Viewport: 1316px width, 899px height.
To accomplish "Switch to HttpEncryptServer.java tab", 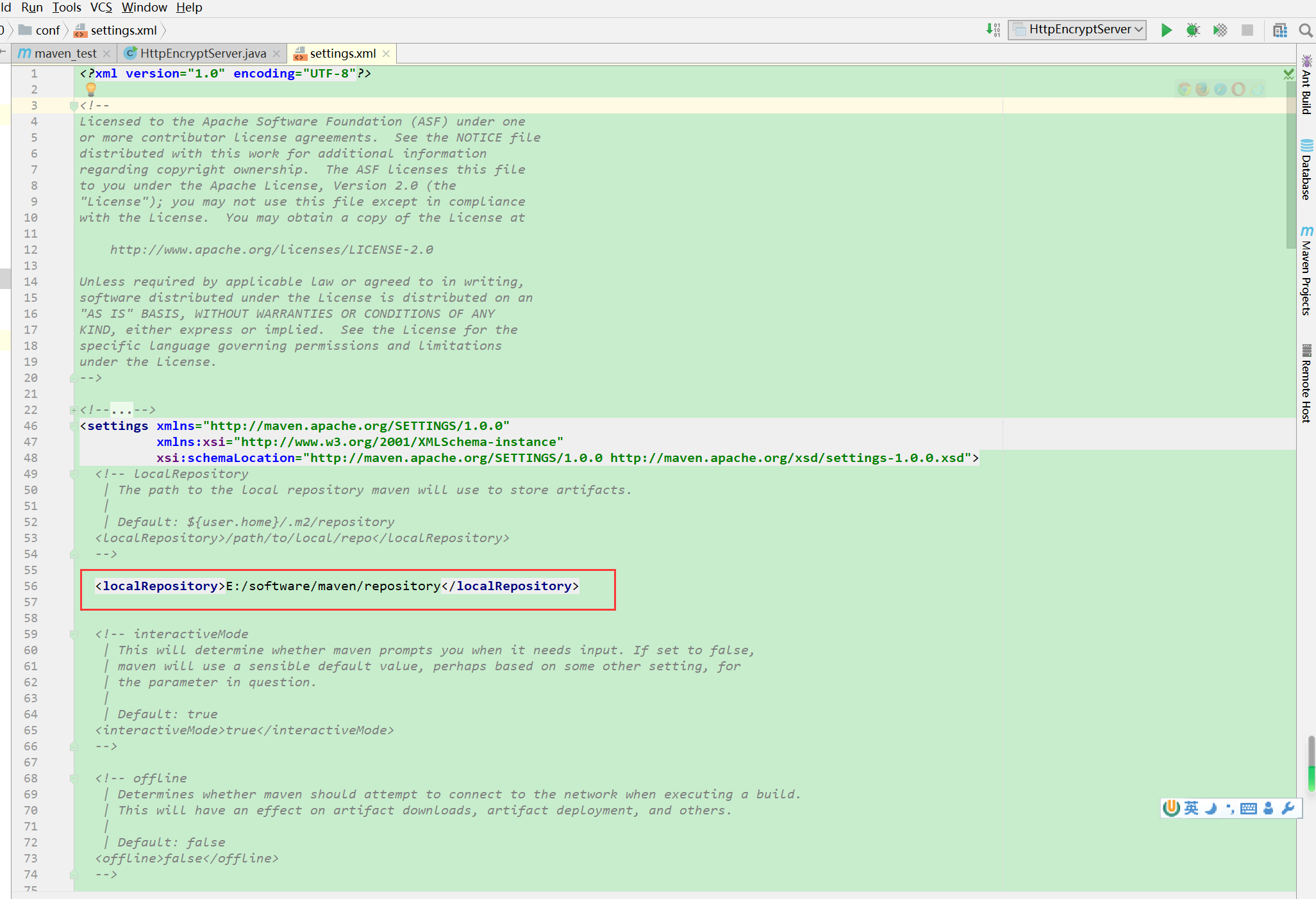I will (203, 53).
